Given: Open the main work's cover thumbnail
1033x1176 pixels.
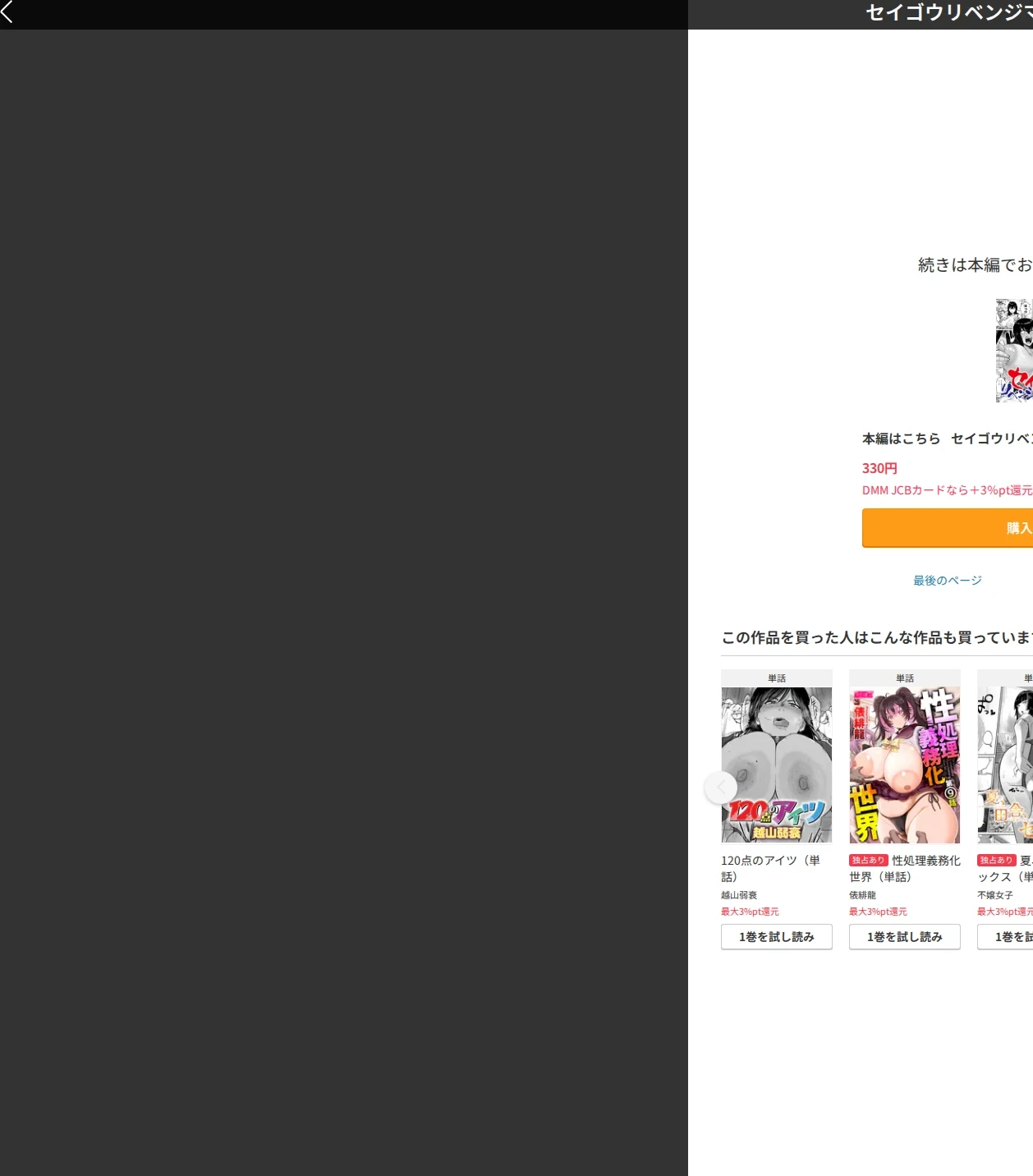Looking at the screenshot, I should 1014,351.
